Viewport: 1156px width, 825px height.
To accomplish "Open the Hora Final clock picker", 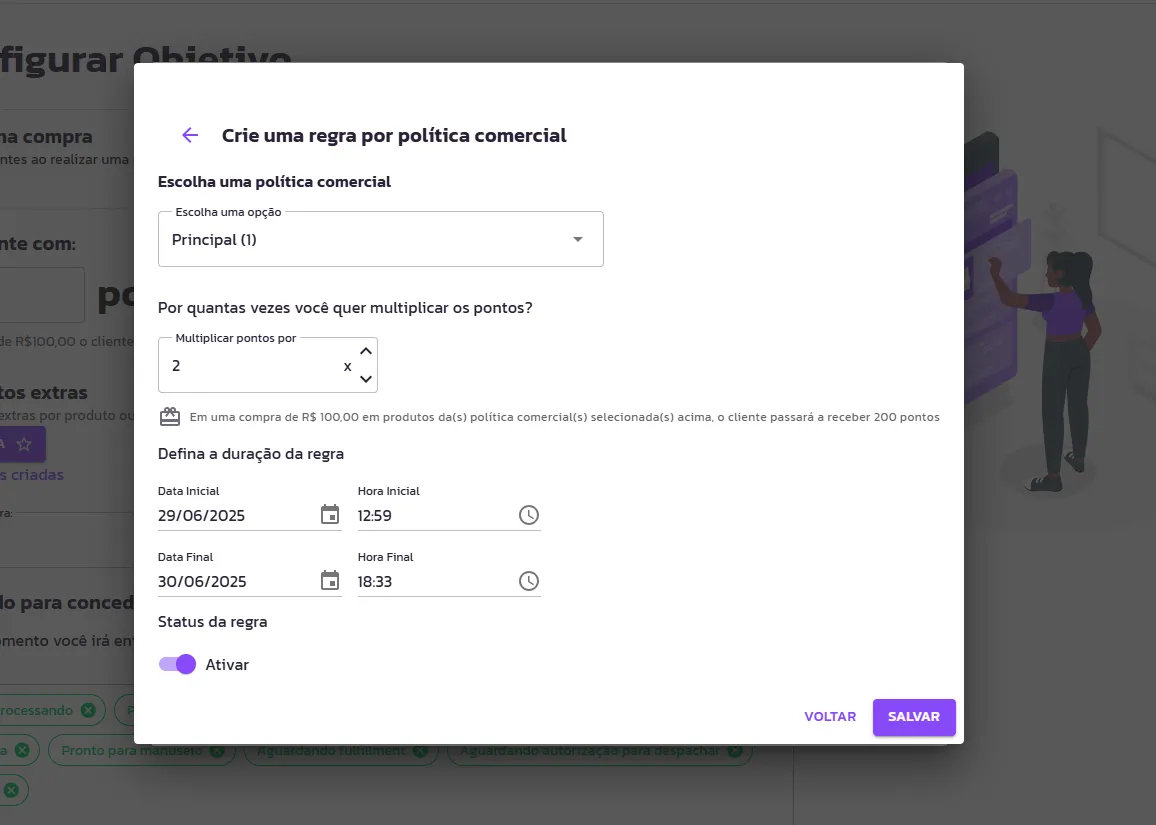I will coord(529,581).
